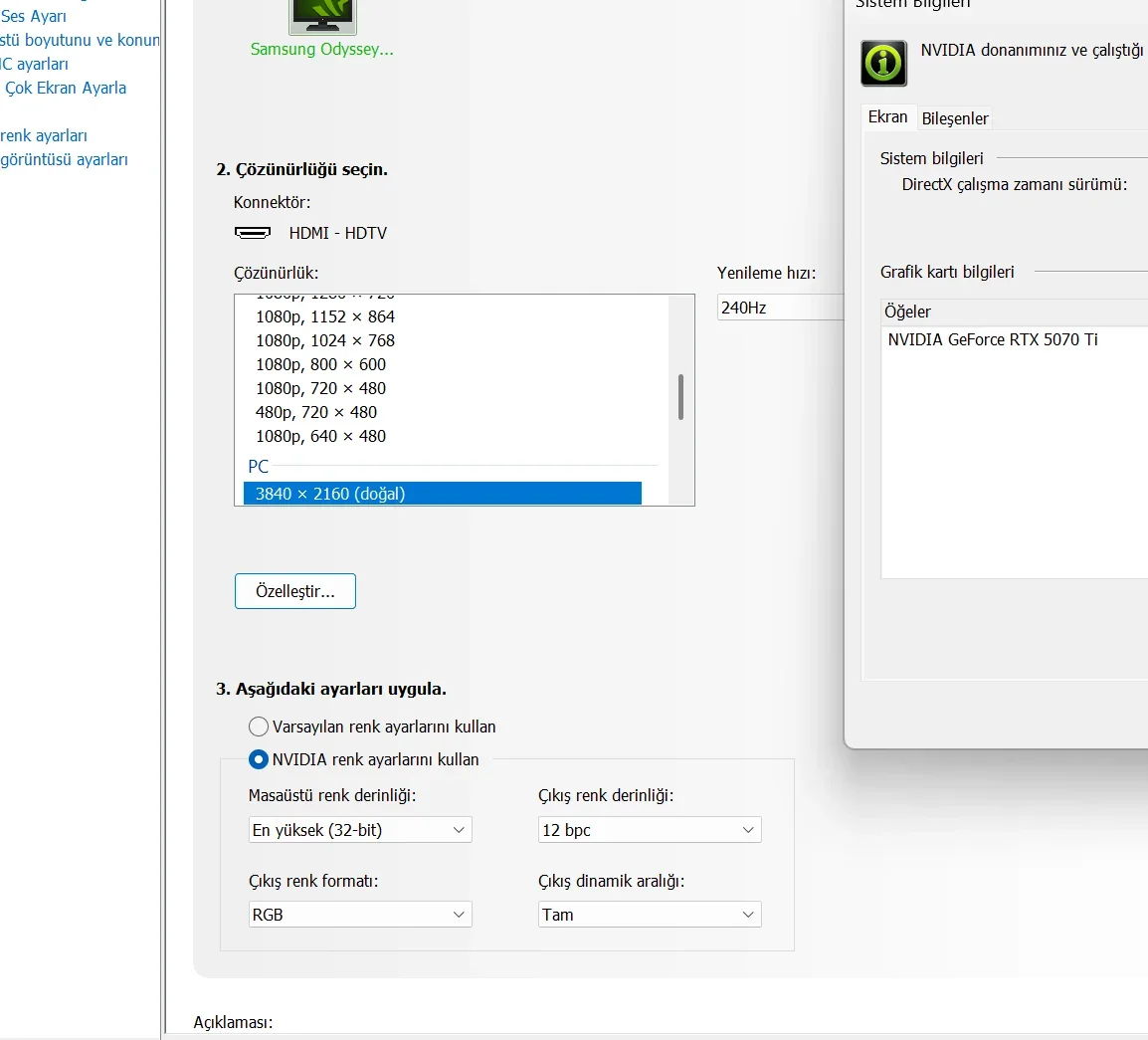Select NVIDIA GeForce RTX 5070 Ti item
Image resolution: width=1148 pixels, height=1040 pixels.
coord(993,339)
